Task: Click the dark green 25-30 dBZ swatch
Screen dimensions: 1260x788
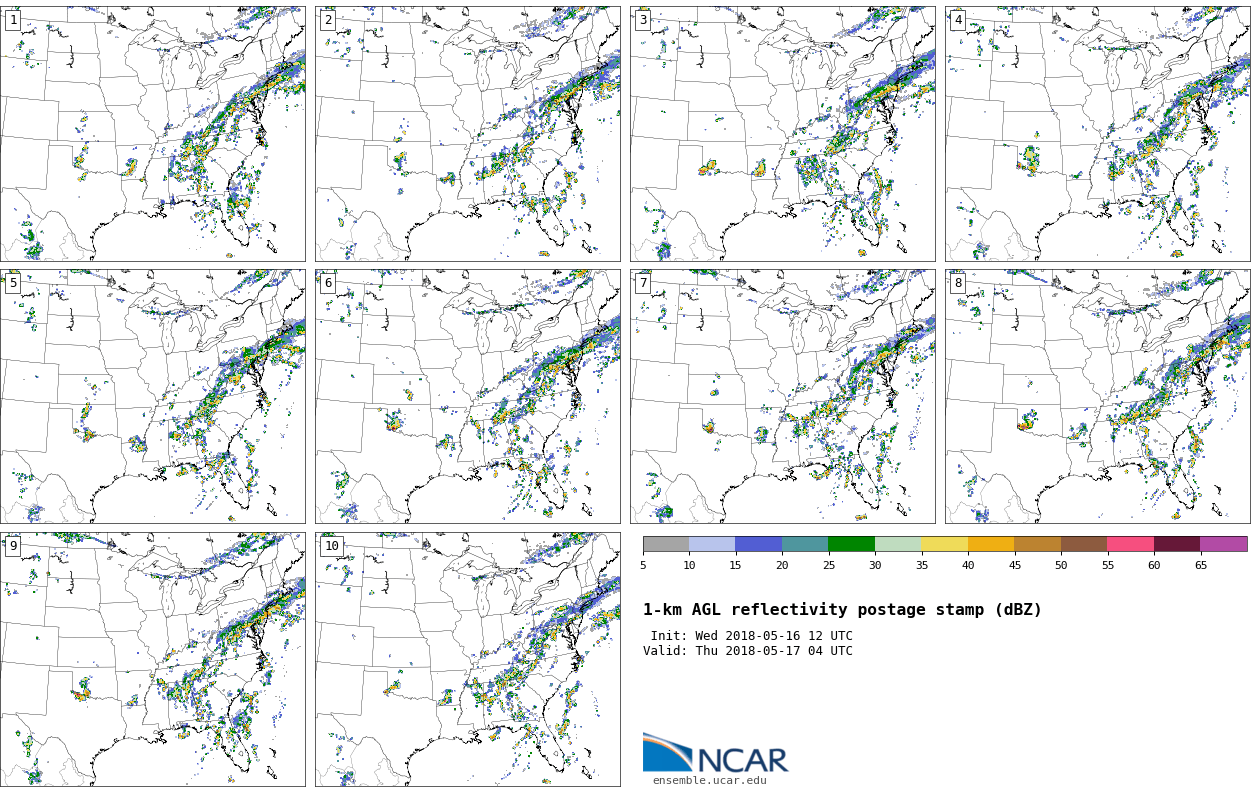Action: tap(851, 544)
